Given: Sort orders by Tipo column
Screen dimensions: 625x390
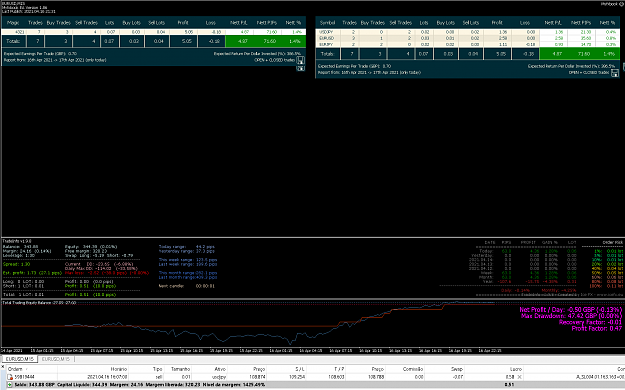Looking at the screenshot, I should (x=157, y=369).
